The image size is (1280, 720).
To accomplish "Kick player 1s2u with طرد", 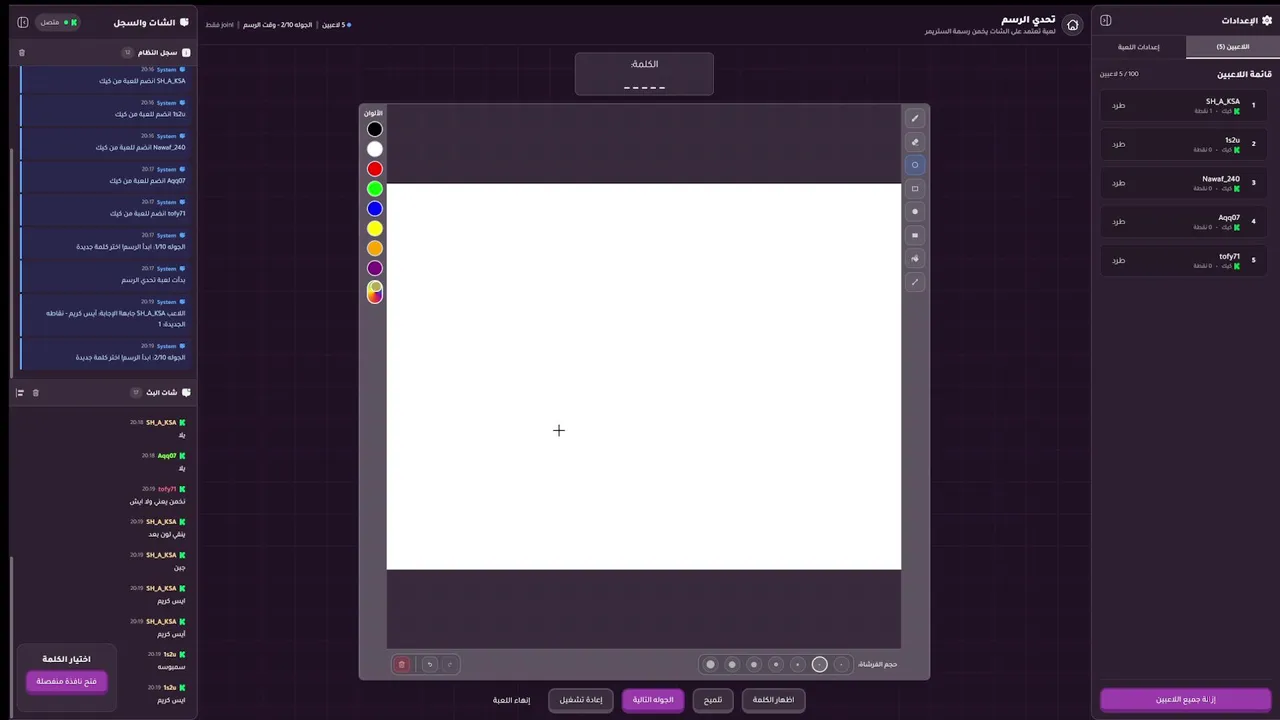I will (x=1118, y=144).
